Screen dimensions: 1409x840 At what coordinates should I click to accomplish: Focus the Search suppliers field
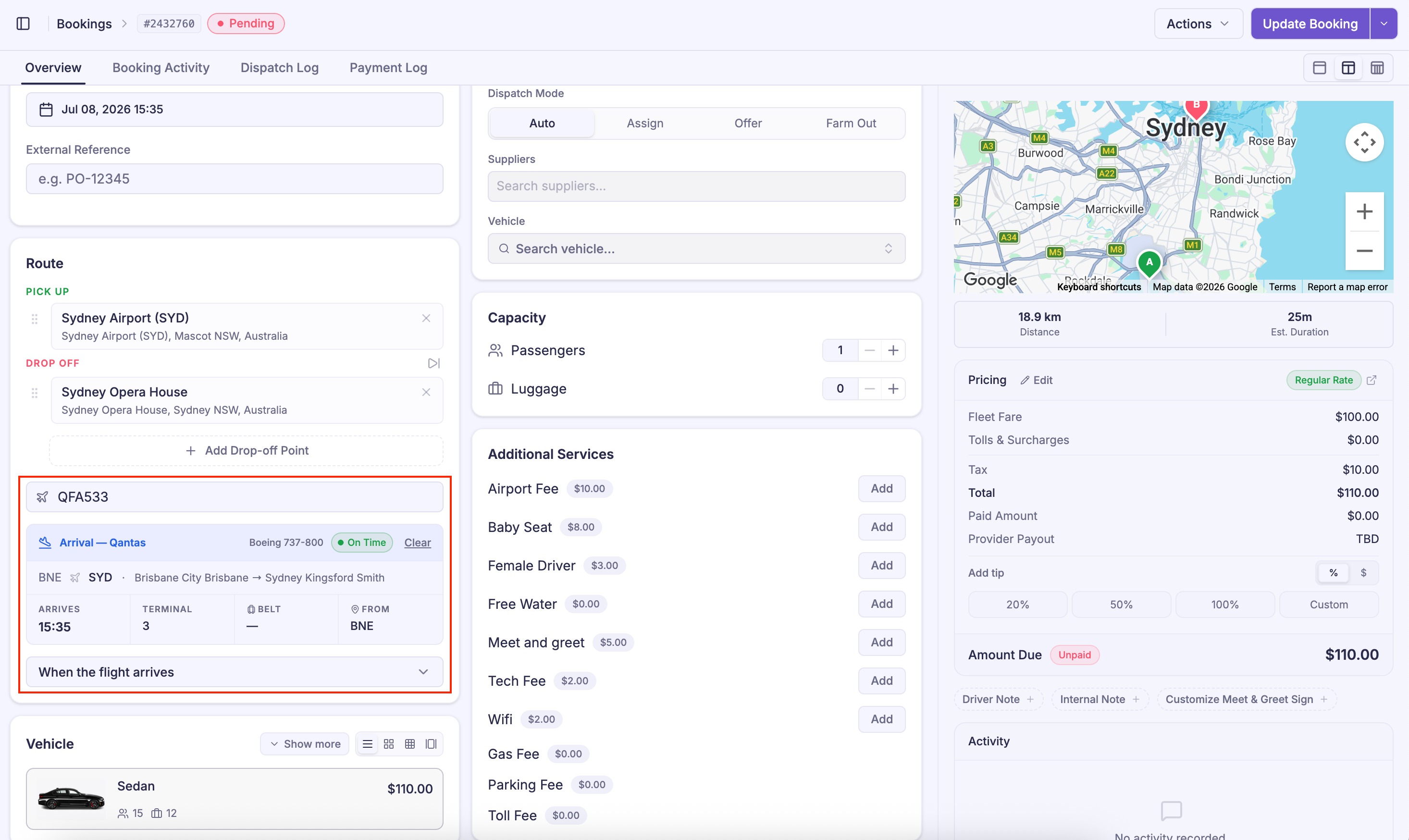point(697,186)
